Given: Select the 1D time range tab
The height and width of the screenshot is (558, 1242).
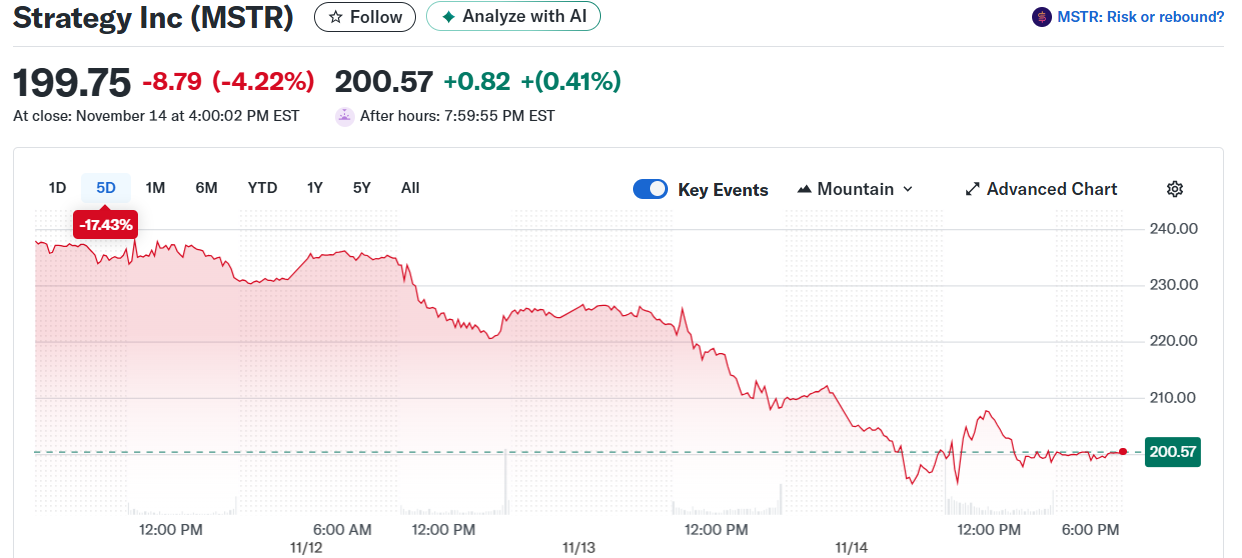Looking at the screenshot, I should 57,188.
